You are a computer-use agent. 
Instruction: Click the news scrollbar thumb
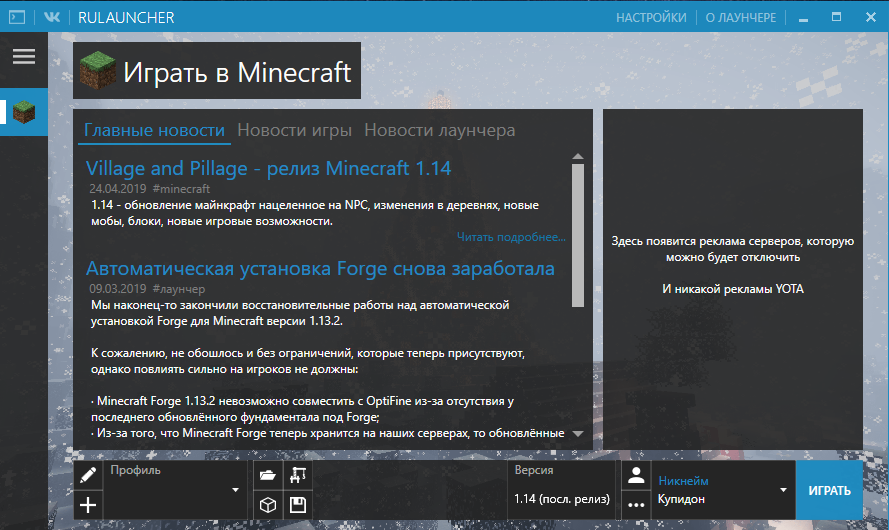click(x=578, y=235)
